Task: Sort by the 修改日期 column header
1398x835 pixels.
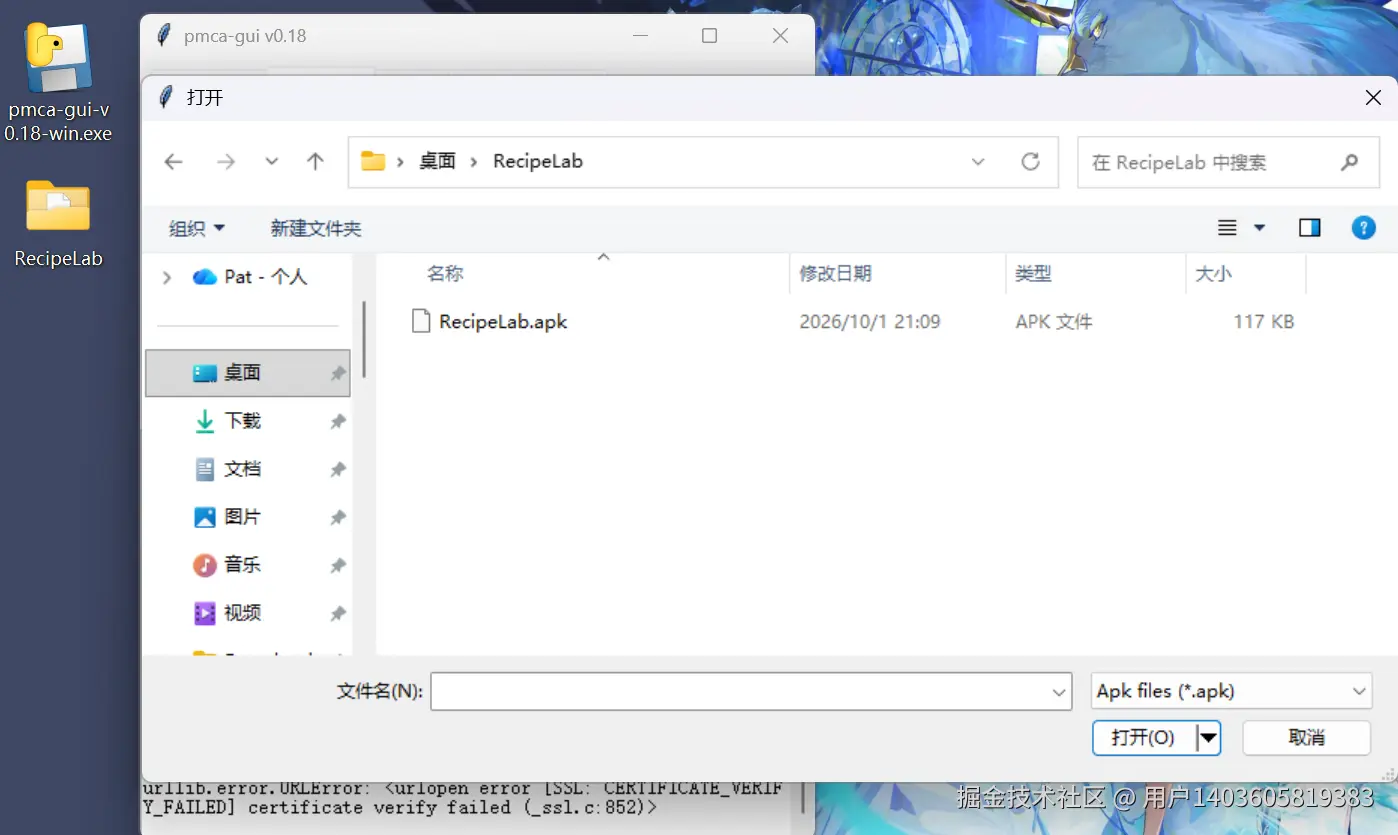Action: [x=835, y=274]
